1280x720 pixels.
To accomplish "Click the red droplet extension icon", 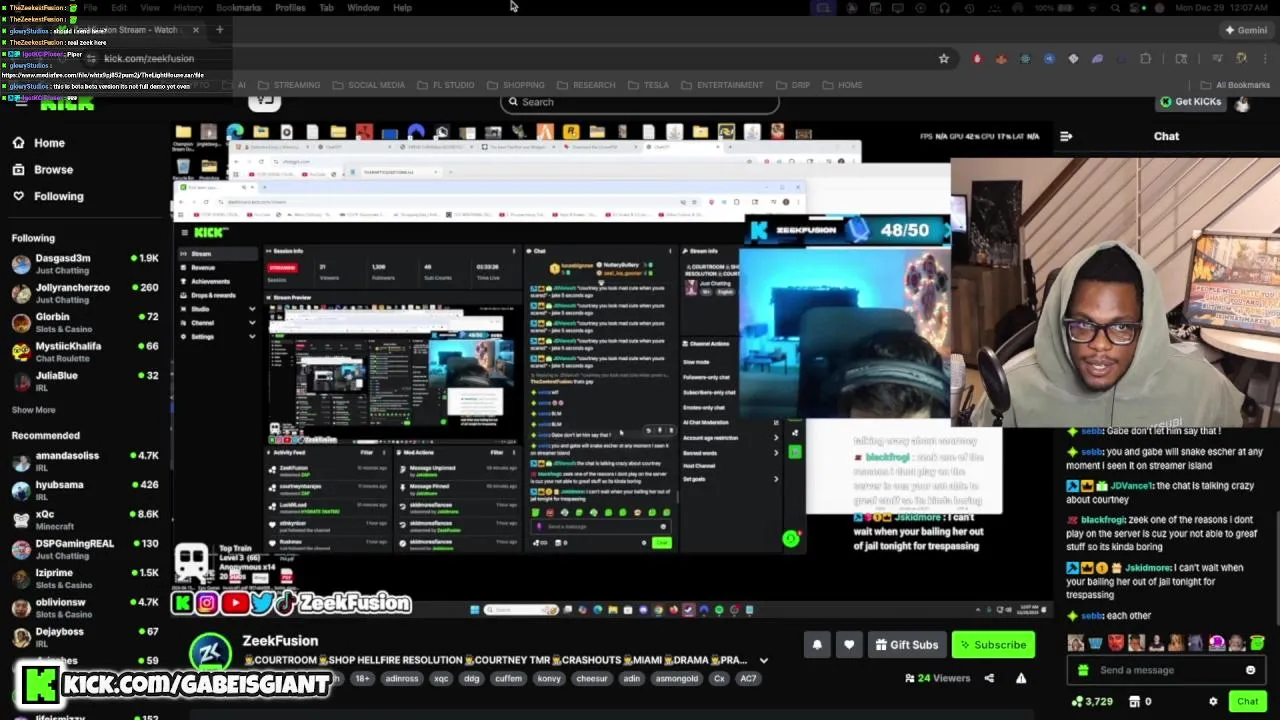I will click(977, 59).
